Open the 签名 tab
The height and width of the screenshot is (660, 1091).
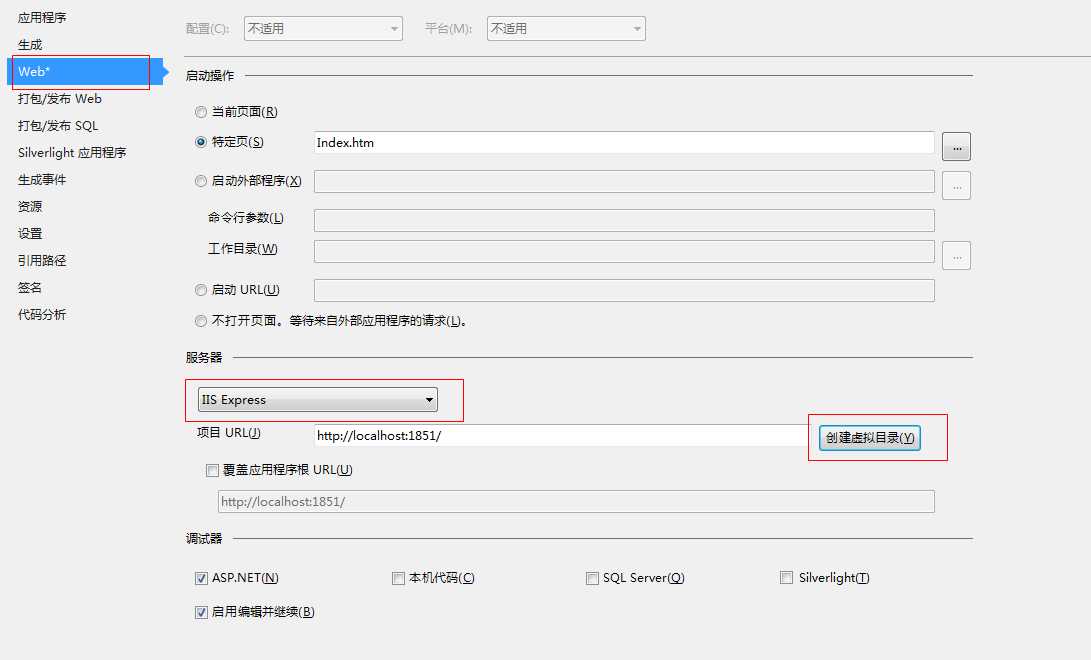click(30, 287)
